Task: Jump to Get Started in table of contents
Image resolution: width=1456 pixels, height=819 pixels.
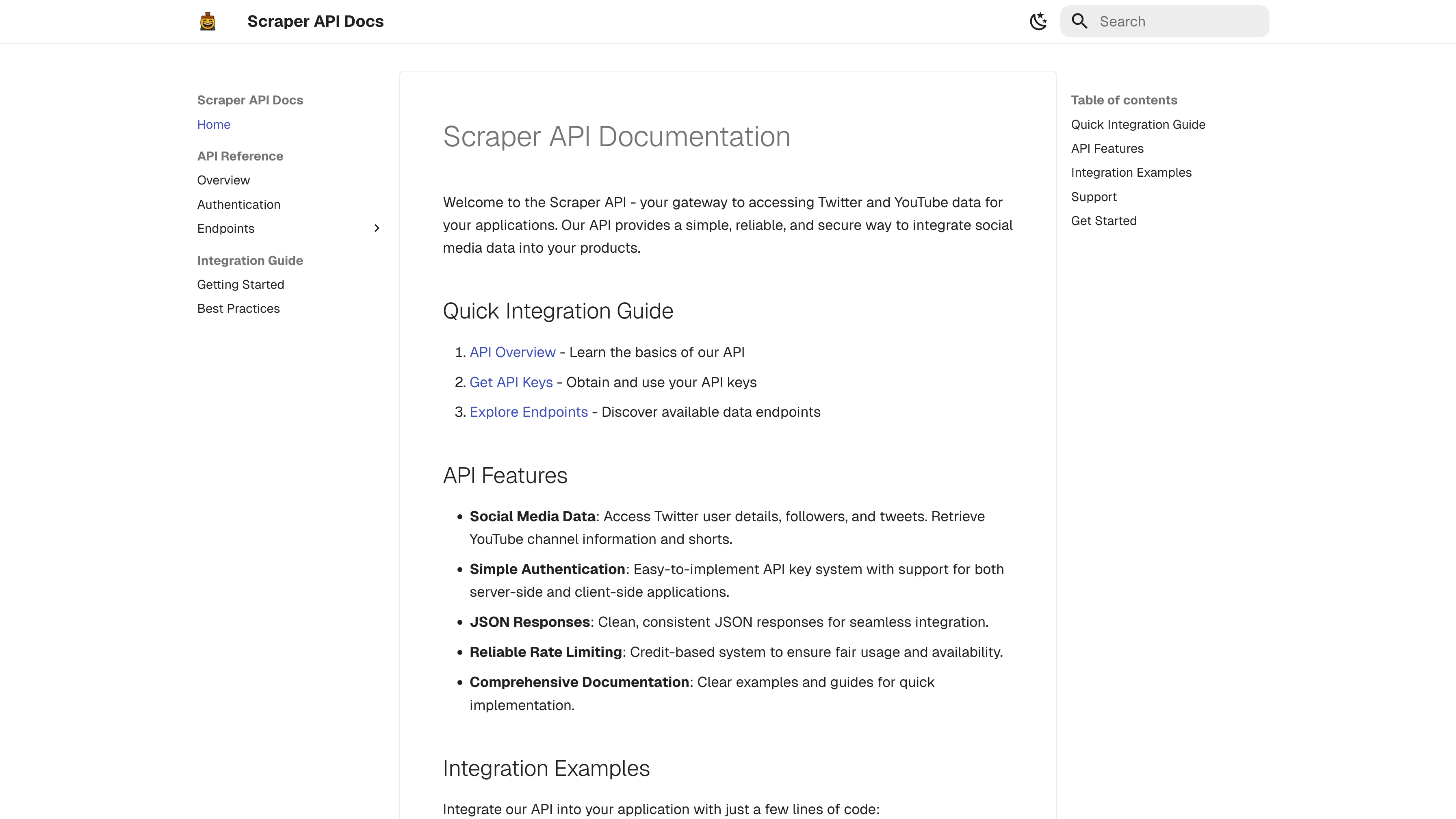Action: click(x=1103, y=221)
